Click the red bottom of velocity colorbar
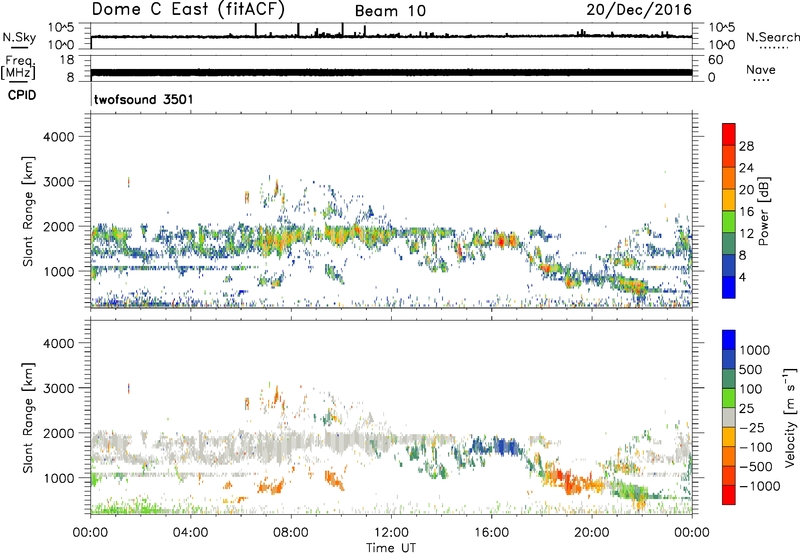This screenshot has height=554, width=800. [x=729, y=495]
